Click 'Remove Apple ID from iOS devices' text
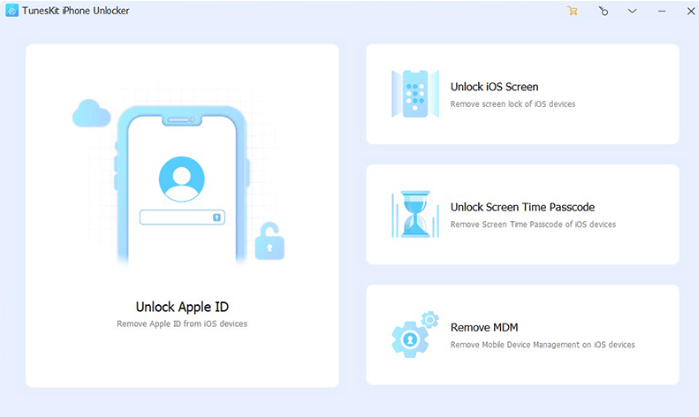Image resolution: width=699 pixels, height=417 pixels. click(182, 324)
